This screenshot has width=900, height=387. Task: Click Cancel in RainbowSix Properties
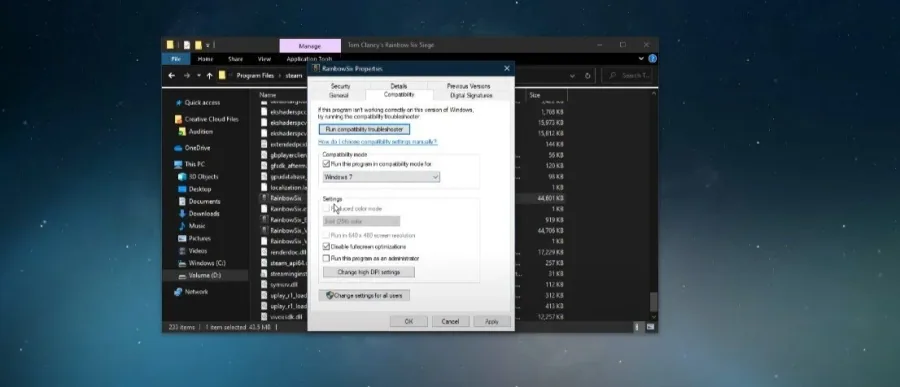click(451, 322)
